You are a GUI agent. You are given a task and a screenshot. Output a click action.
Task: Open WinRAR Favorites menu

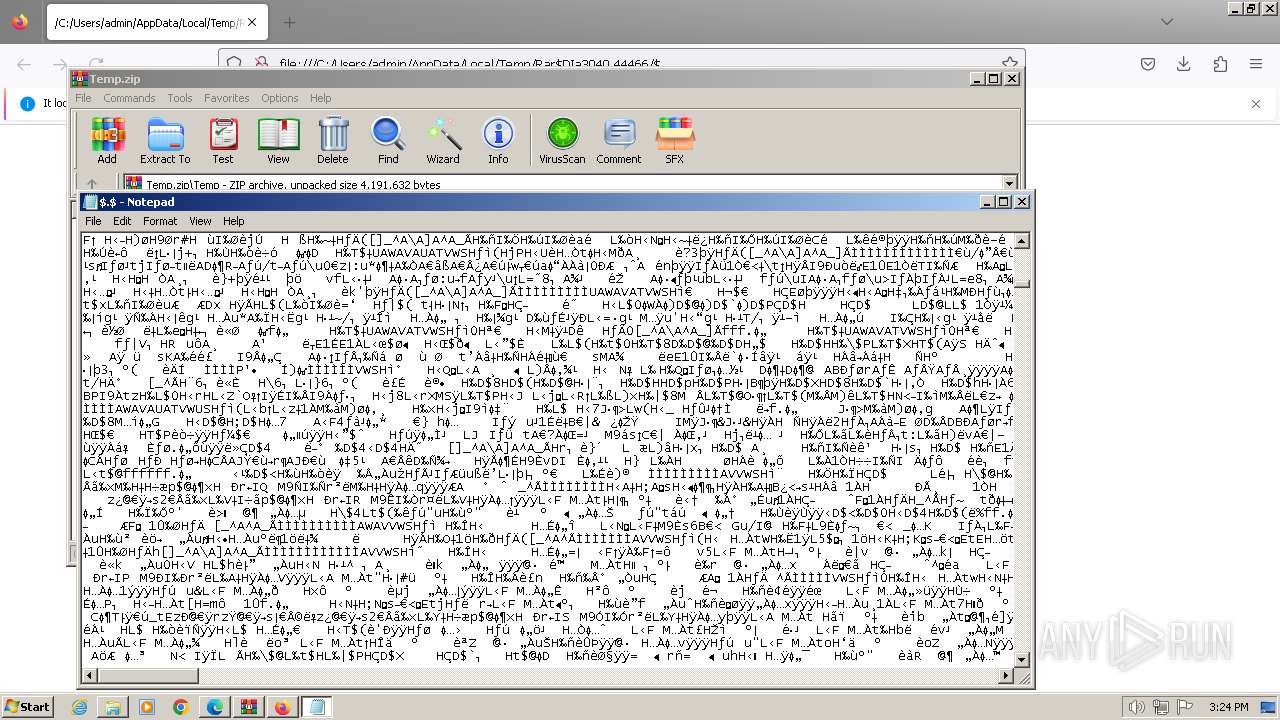[227, 98]
